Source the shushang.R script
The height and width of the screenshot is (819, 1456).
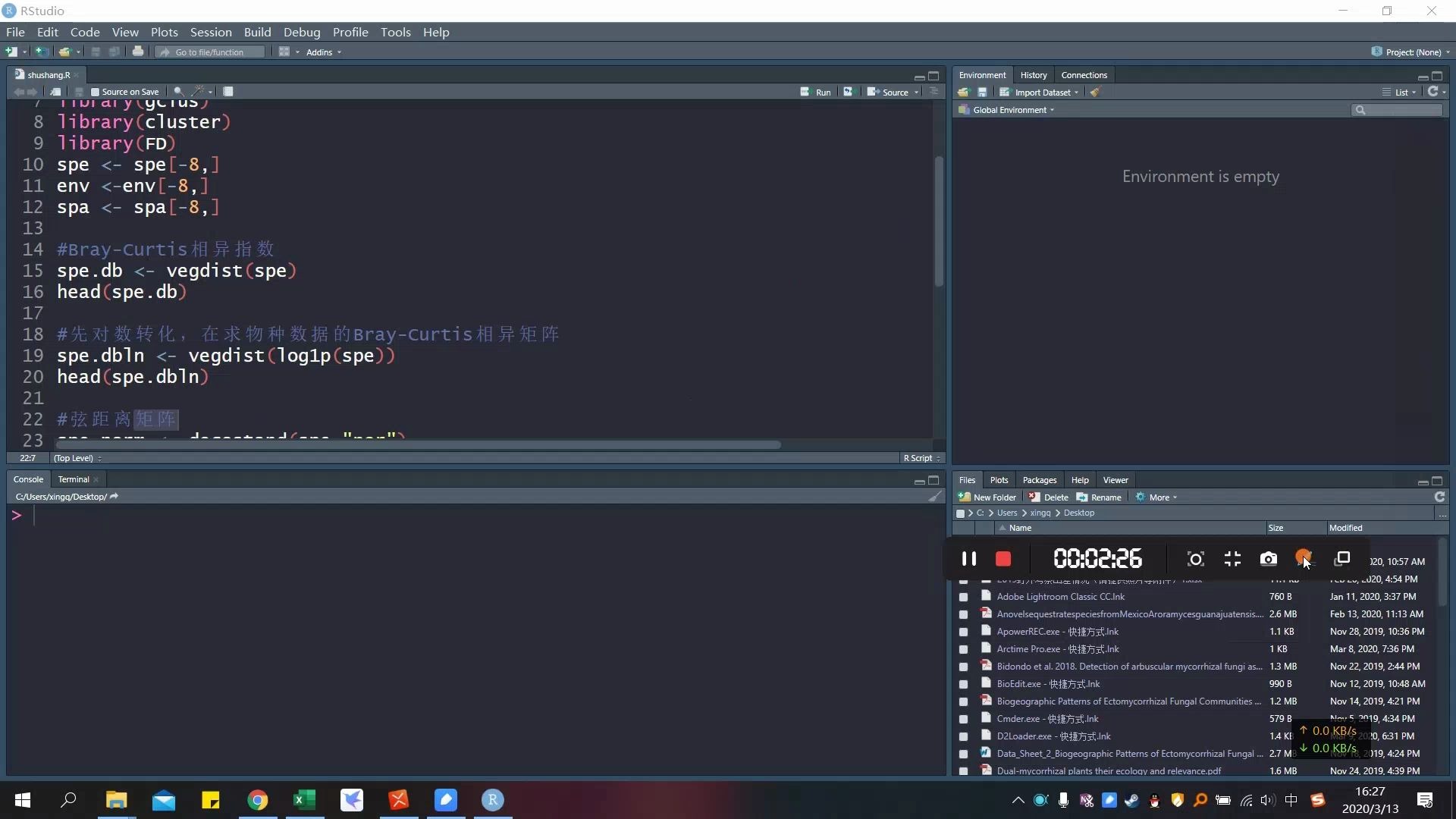coord(893,92)
